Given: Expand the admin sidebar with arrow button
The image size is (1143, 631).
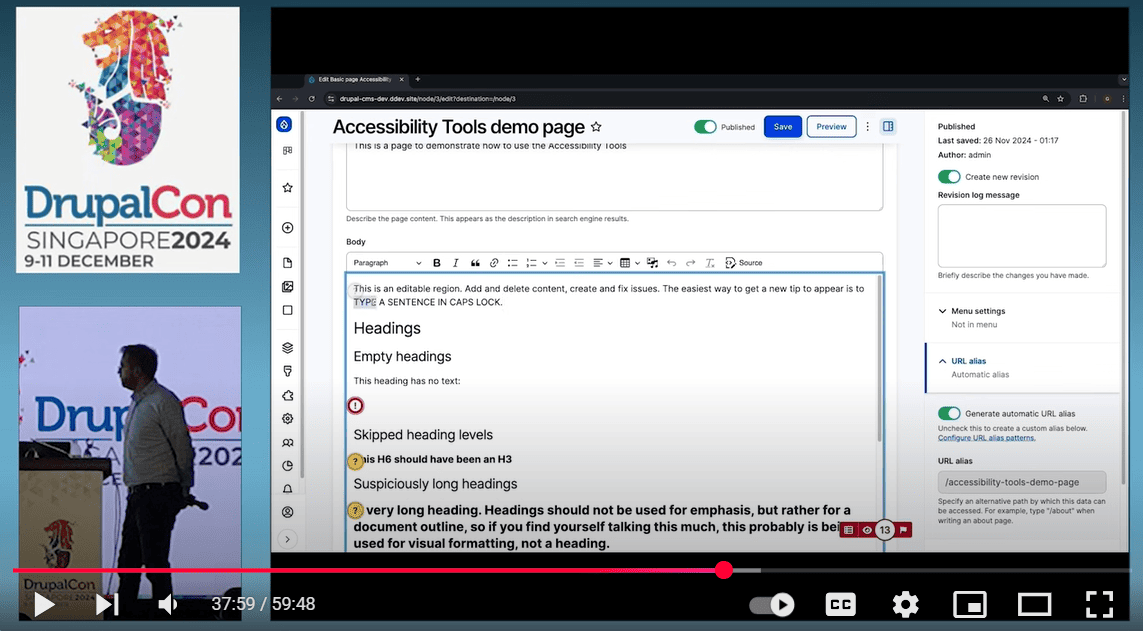Looking at the screenshot, I should [x=287, y=539].
